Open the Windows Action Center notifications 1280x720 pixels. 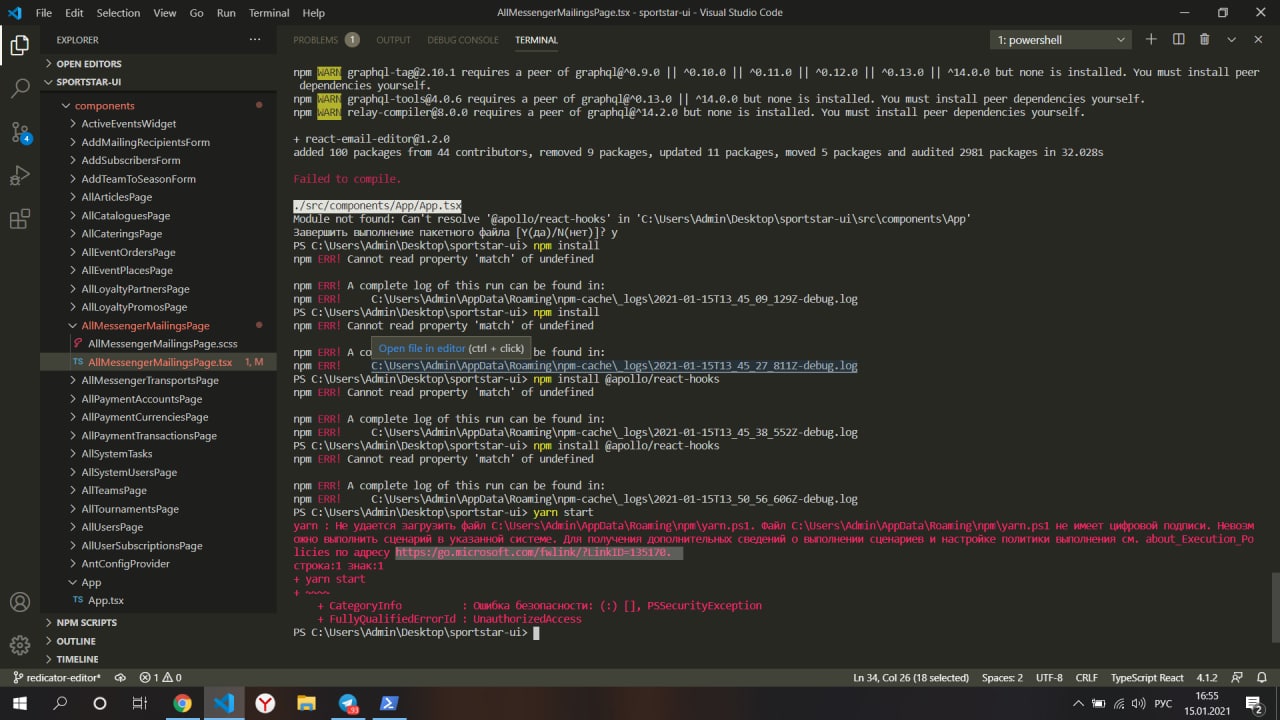[x=1253, y=703]
